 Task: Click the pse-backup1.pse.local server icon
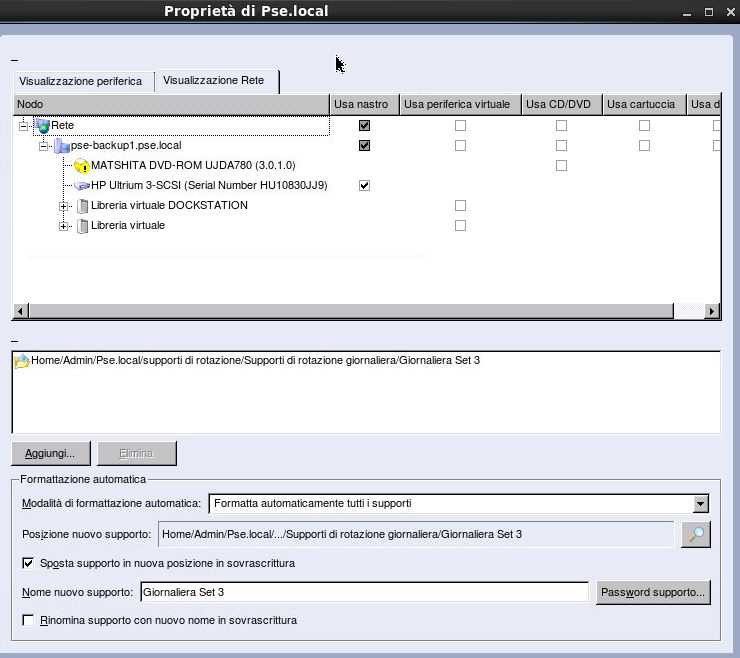61,146
